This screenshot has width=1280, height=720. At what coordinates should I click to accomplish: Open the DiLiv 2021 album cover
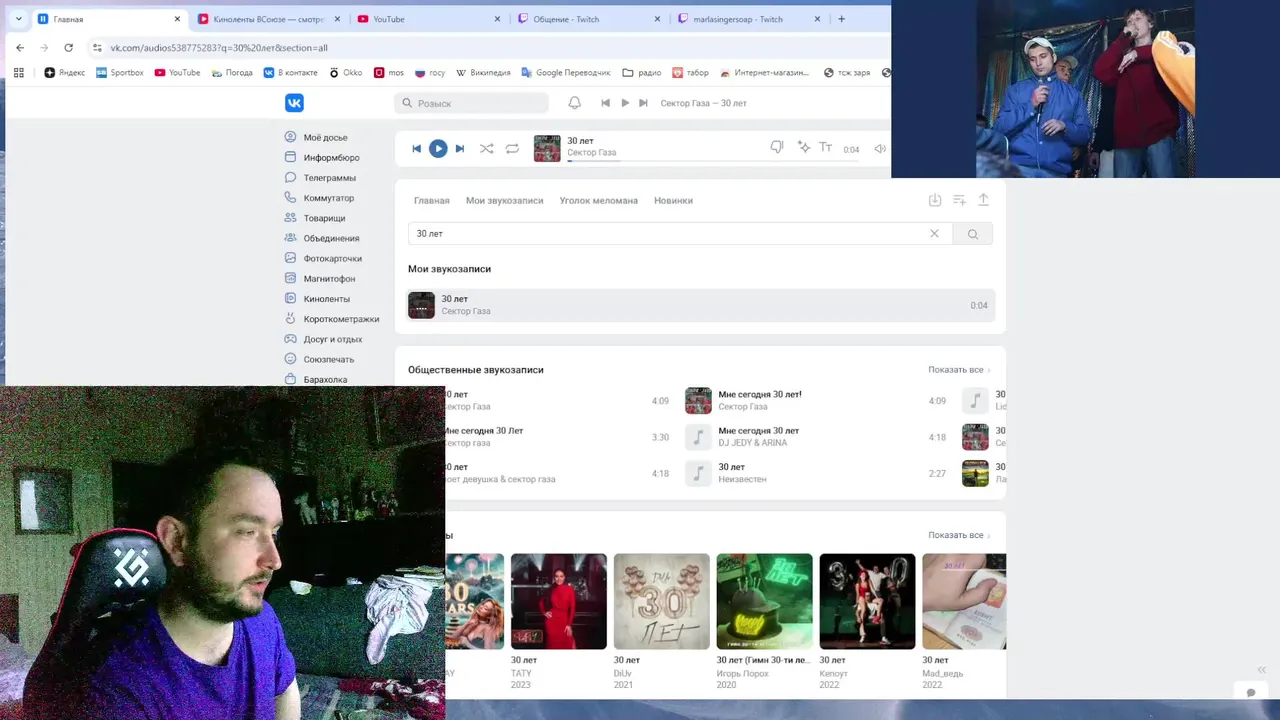point(662,601)
